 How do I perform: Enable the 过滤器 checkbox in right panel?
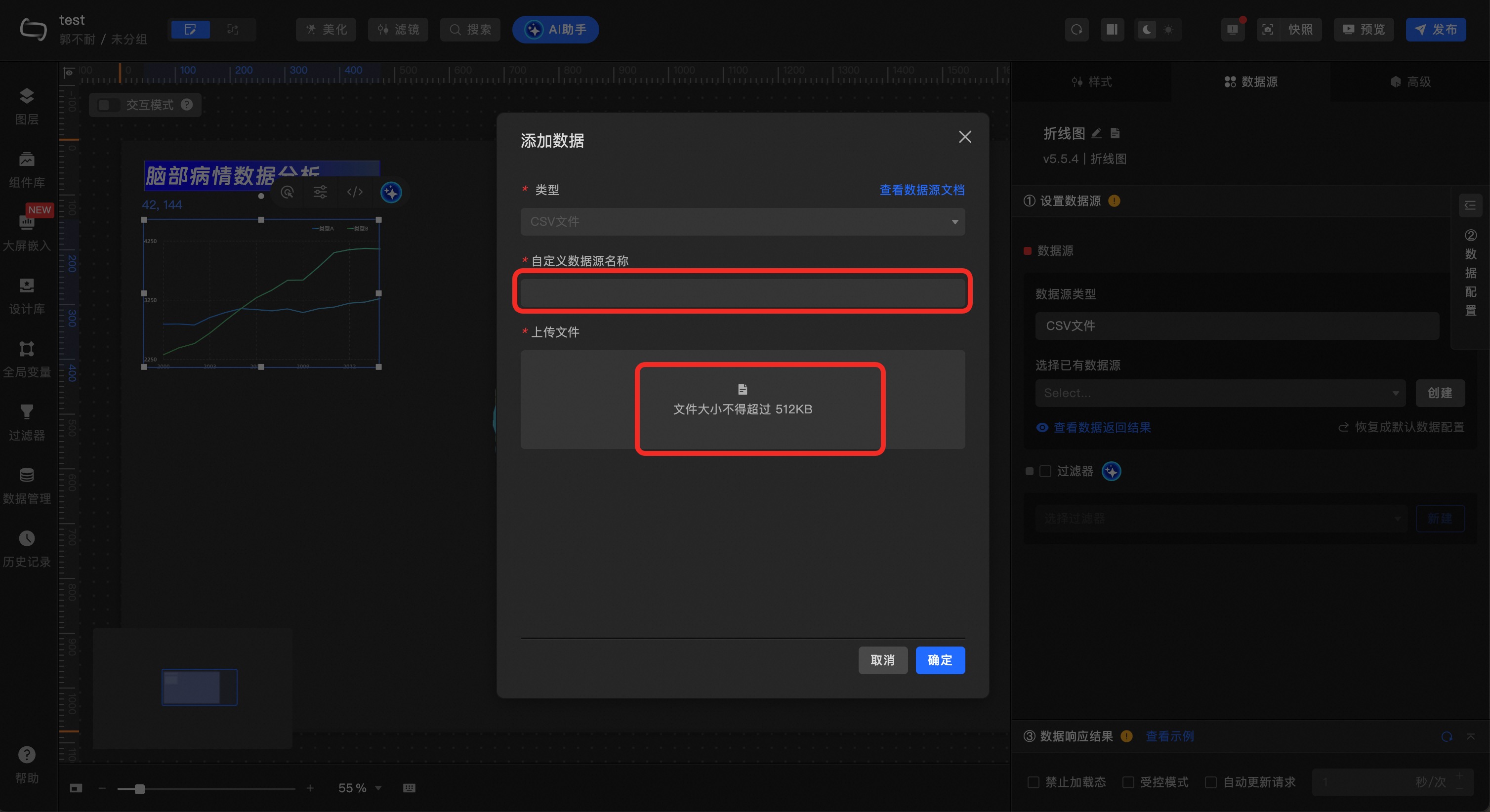[1045, 471]
